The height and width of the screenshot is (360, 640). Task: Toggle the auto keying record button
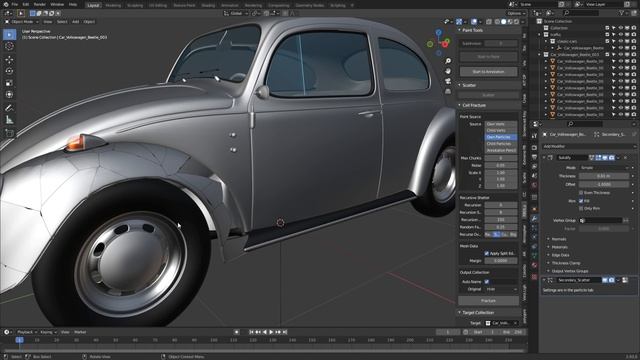[x=237, y=332]
